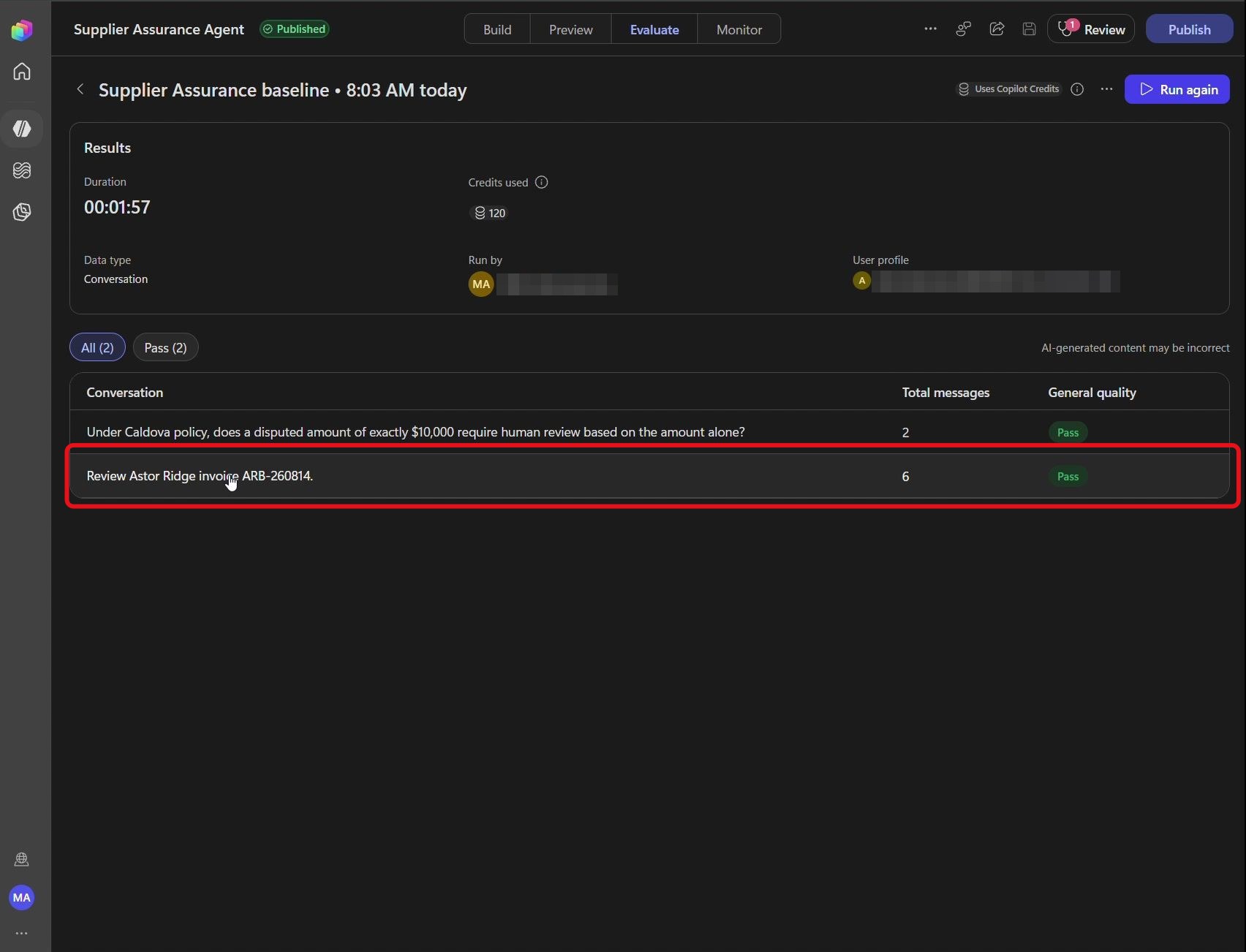Click the save icon in top bar
This screenshot has width=1246, height=952.
1029,29
